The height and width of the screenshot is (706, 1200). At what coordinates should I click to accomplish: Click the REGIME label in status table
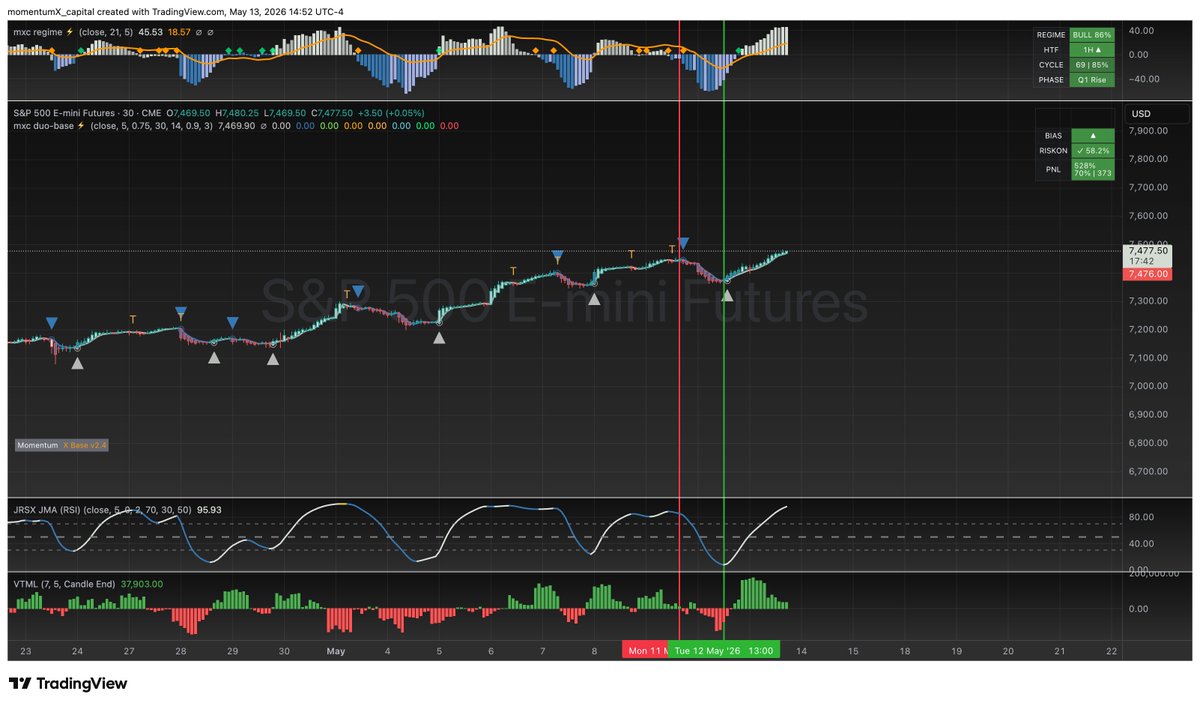tap(1052, 34)
